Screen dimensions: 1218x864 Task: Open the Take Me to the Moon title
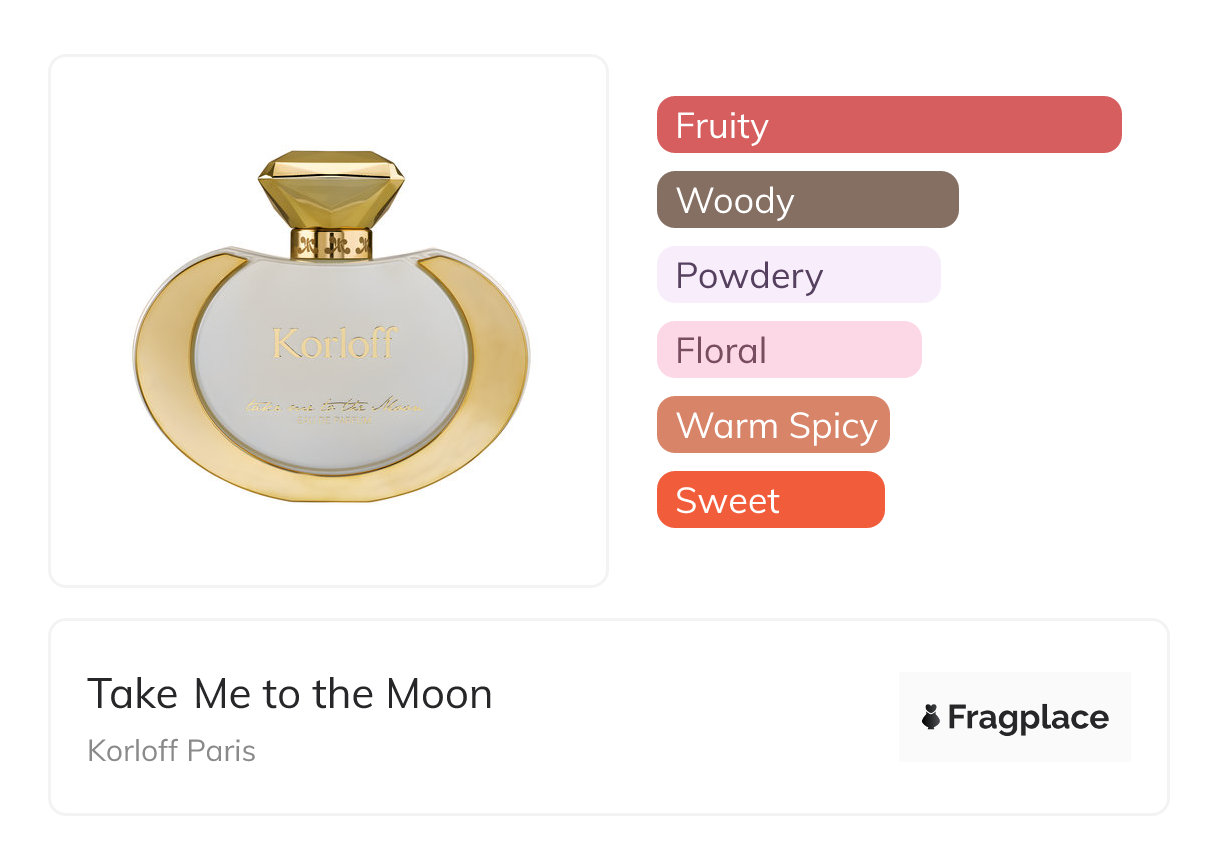pyautogui.click(x=290, y=694)
